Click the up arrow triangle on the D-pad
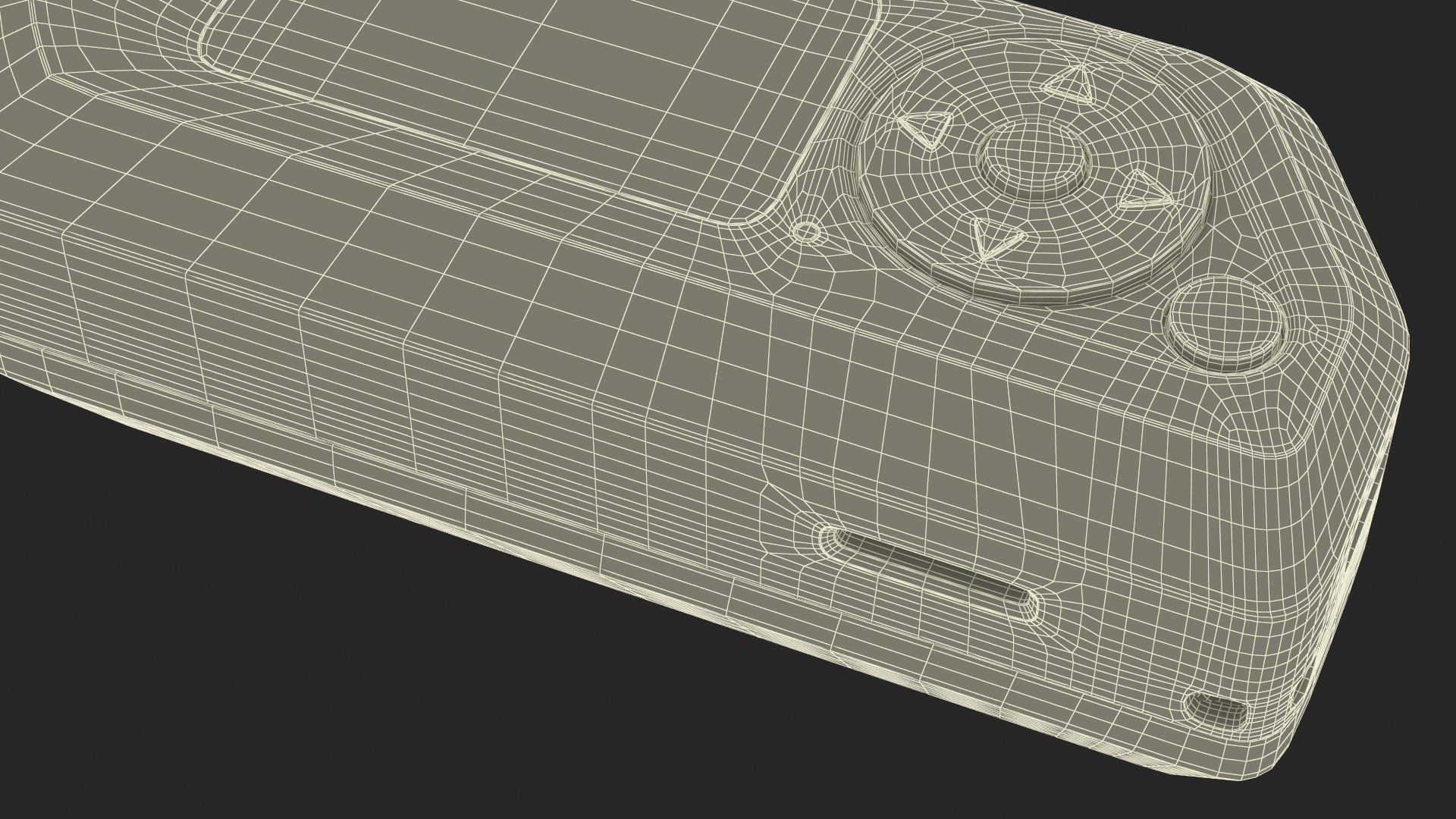 click(1071, 83)
